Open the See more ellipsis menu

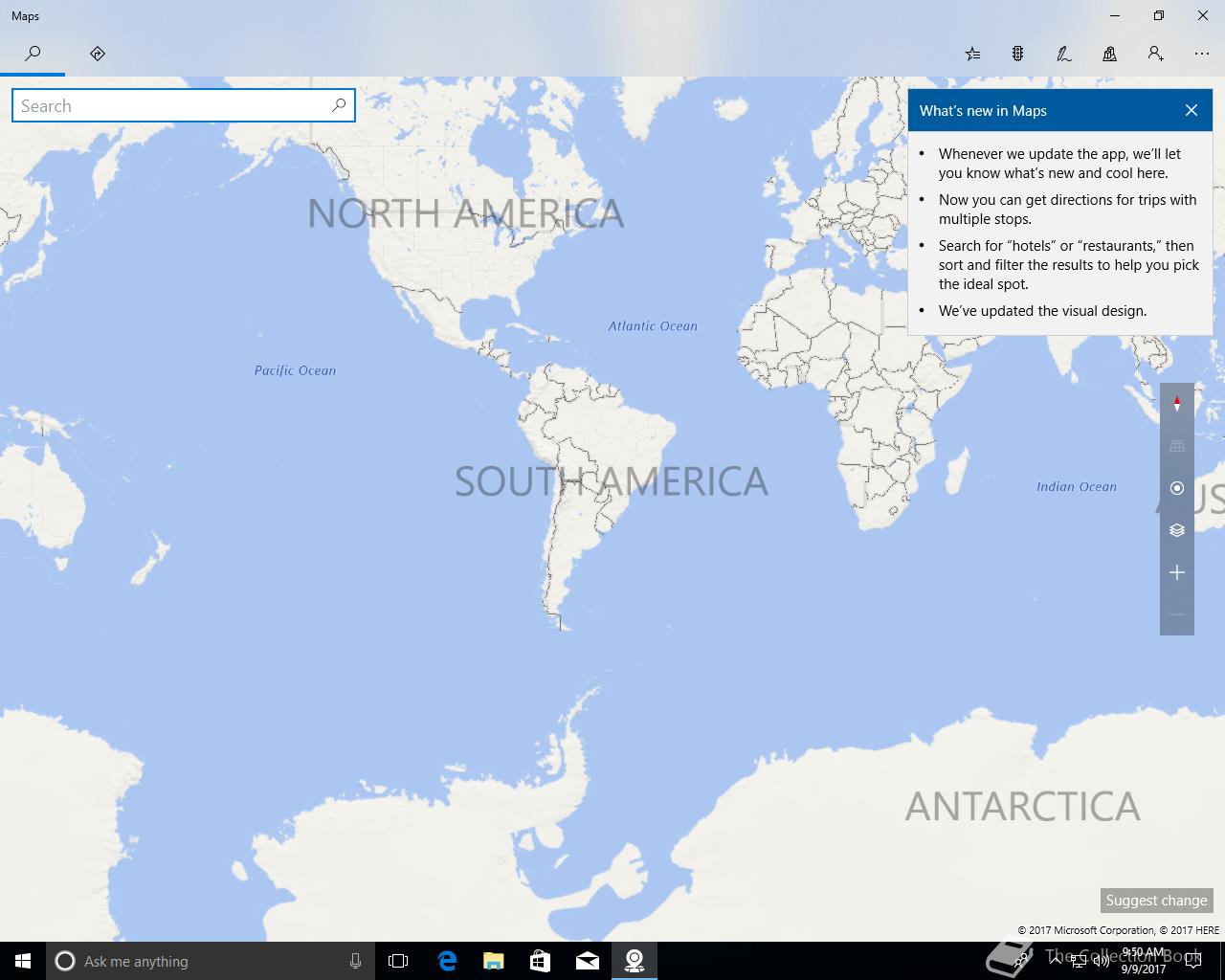point(1202,54)
